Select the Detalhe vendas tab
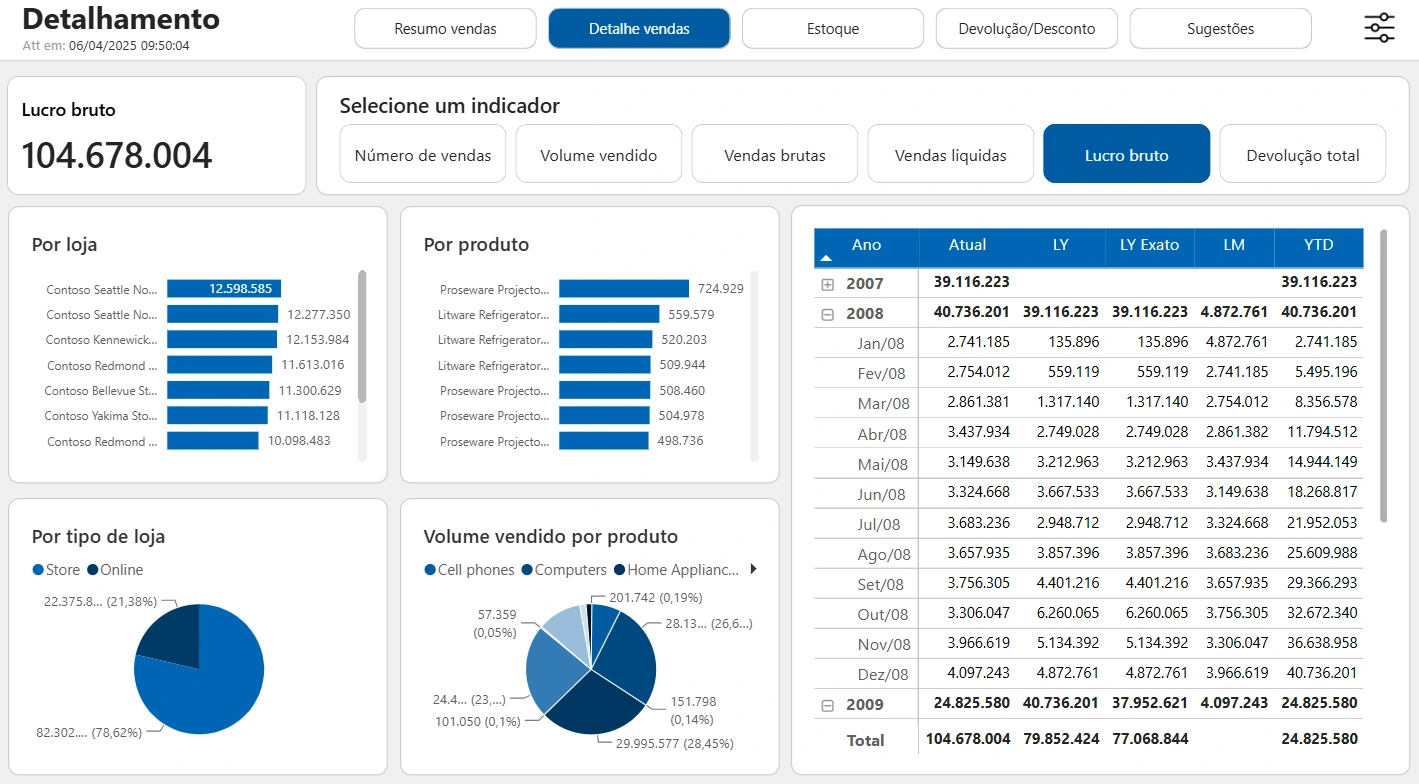The height and width of the screenshot is (784, 1419). coord(639,29)
